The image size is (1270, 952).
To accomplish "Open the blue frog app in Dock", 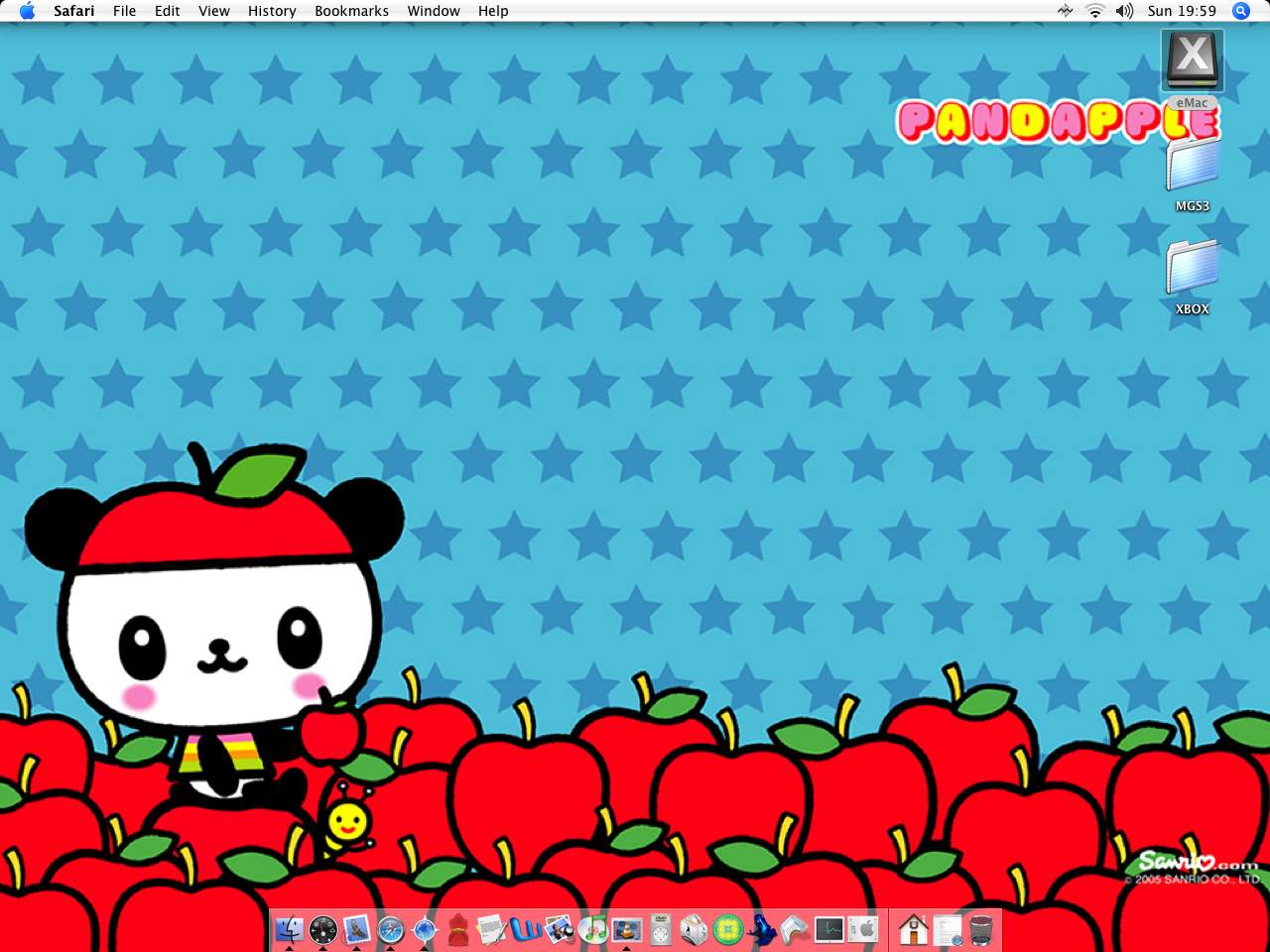I will click(x=762, y=929).
